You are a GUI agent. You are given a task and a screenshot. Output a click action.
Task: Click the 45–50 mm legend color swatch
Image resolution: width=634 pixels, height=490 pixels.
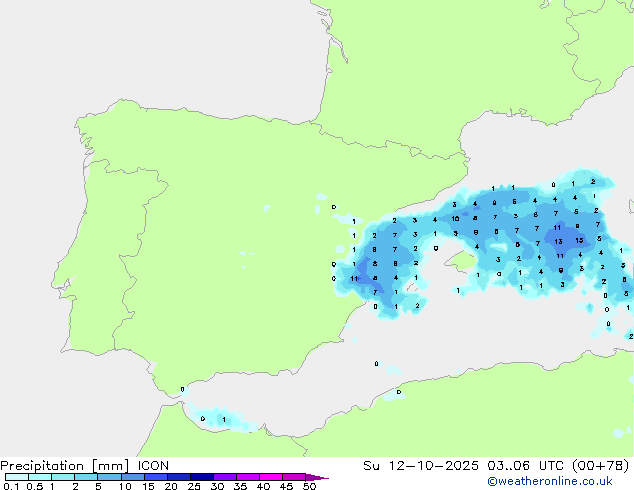coord(294,477)
